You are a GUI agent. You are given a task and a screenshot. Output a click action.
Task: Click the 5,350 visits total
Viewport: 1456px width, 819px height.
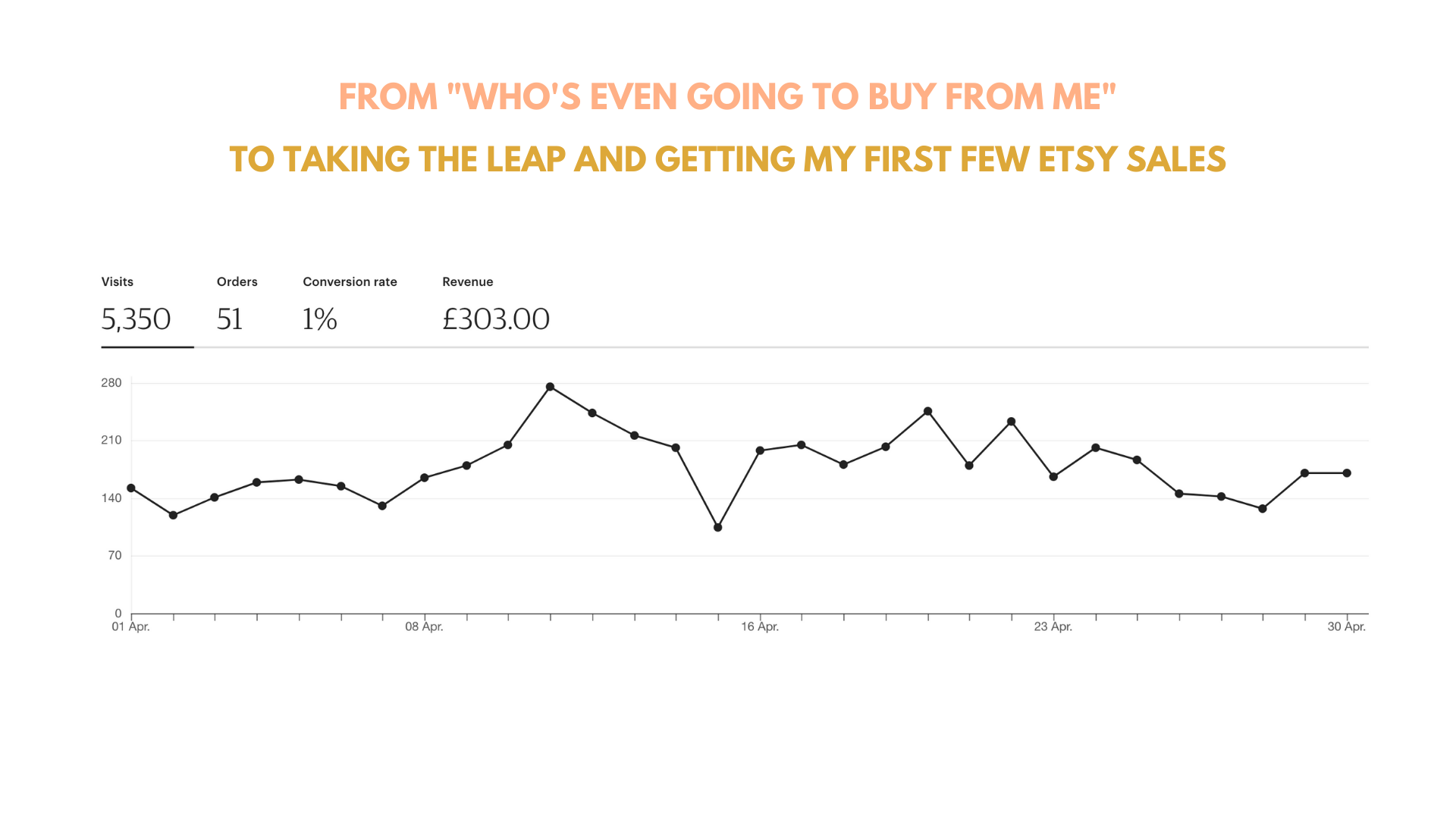coord(136,319)
